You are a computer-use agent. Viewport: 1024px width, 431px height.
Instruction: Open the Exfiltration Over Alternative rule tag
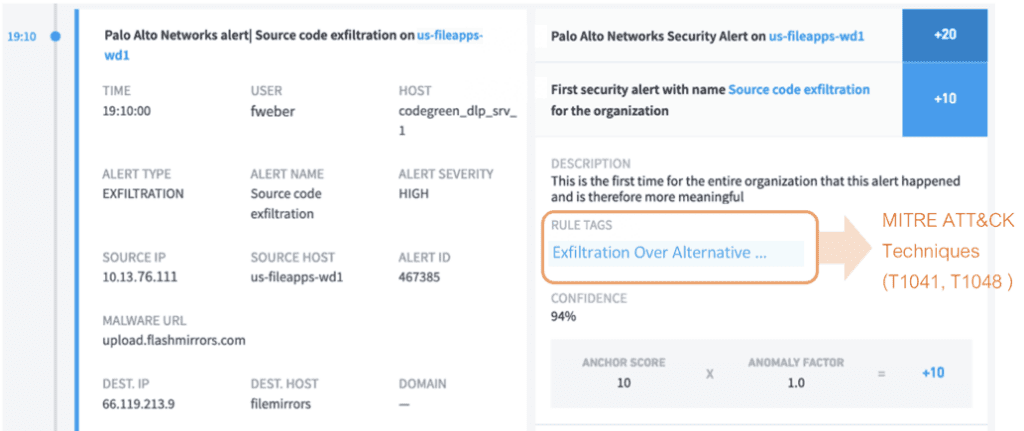tap(660, 253)
